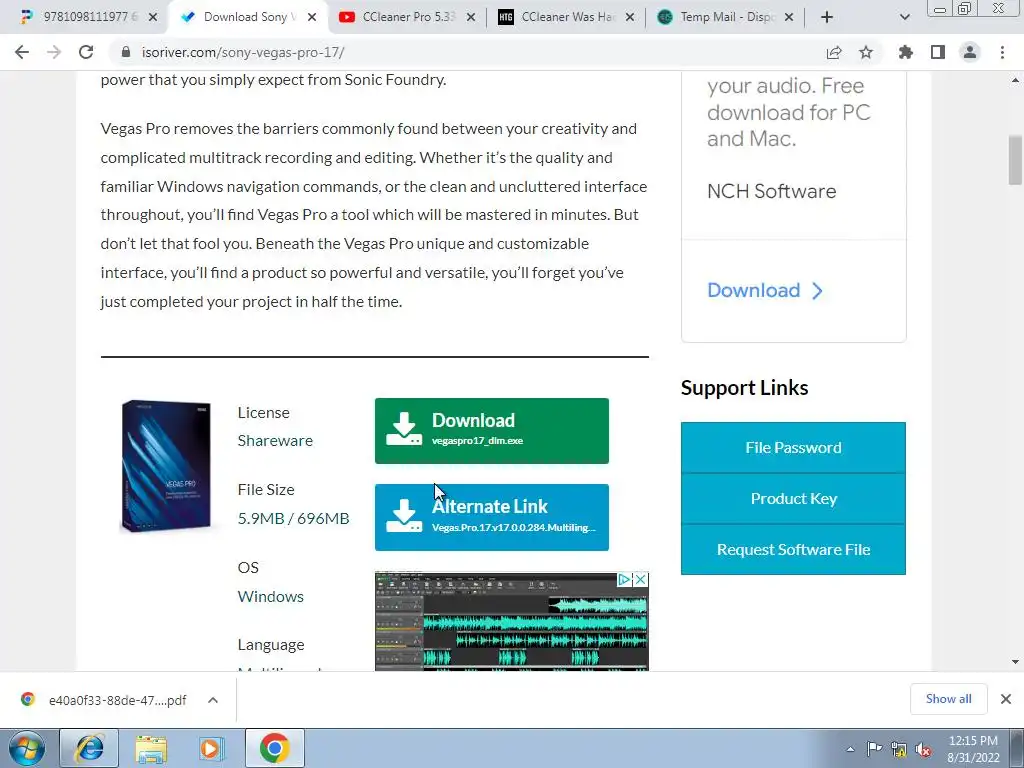Open the Windows Start menu
This screenshot has height=768, width=1024.
click(x=27, y=748)
